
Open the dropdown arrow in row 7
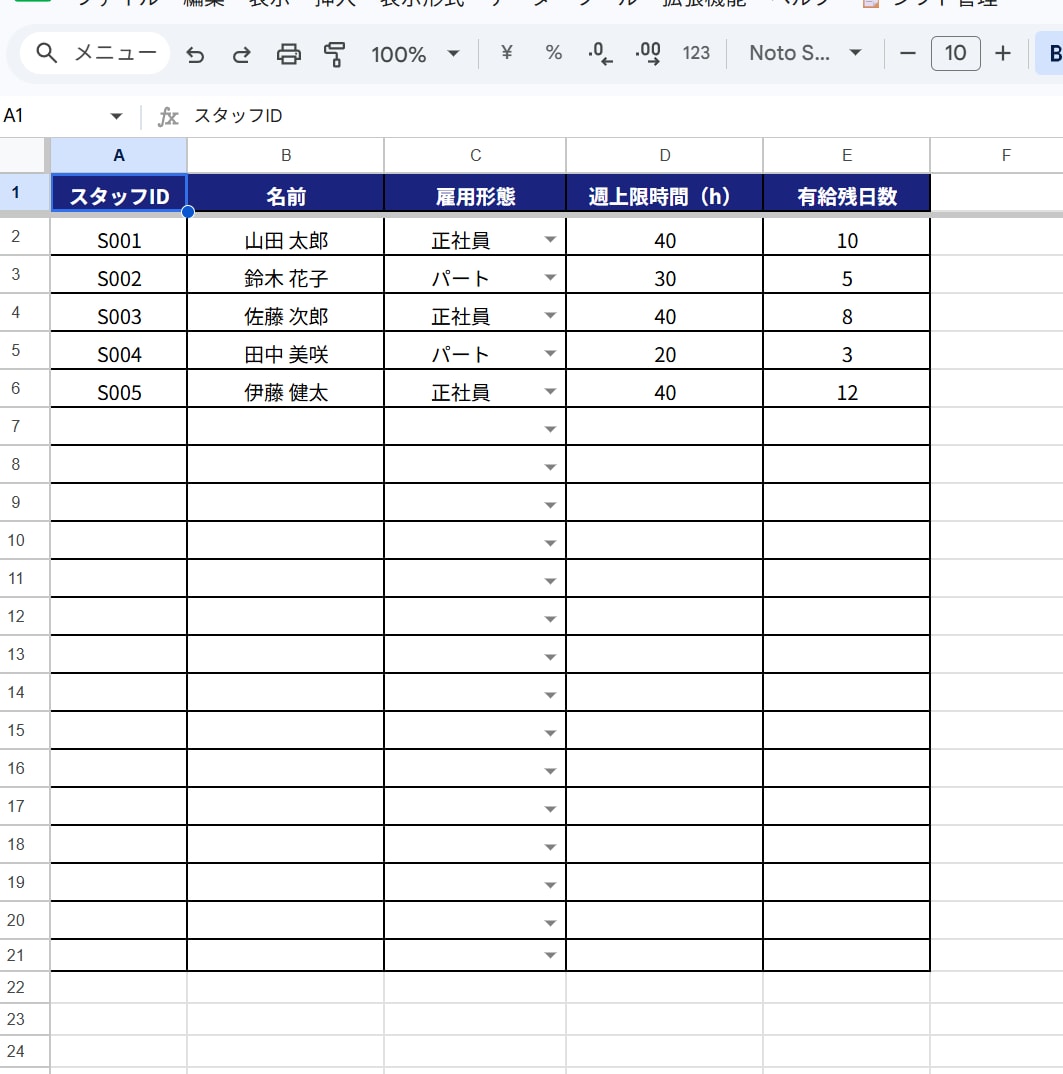[549, 429]
